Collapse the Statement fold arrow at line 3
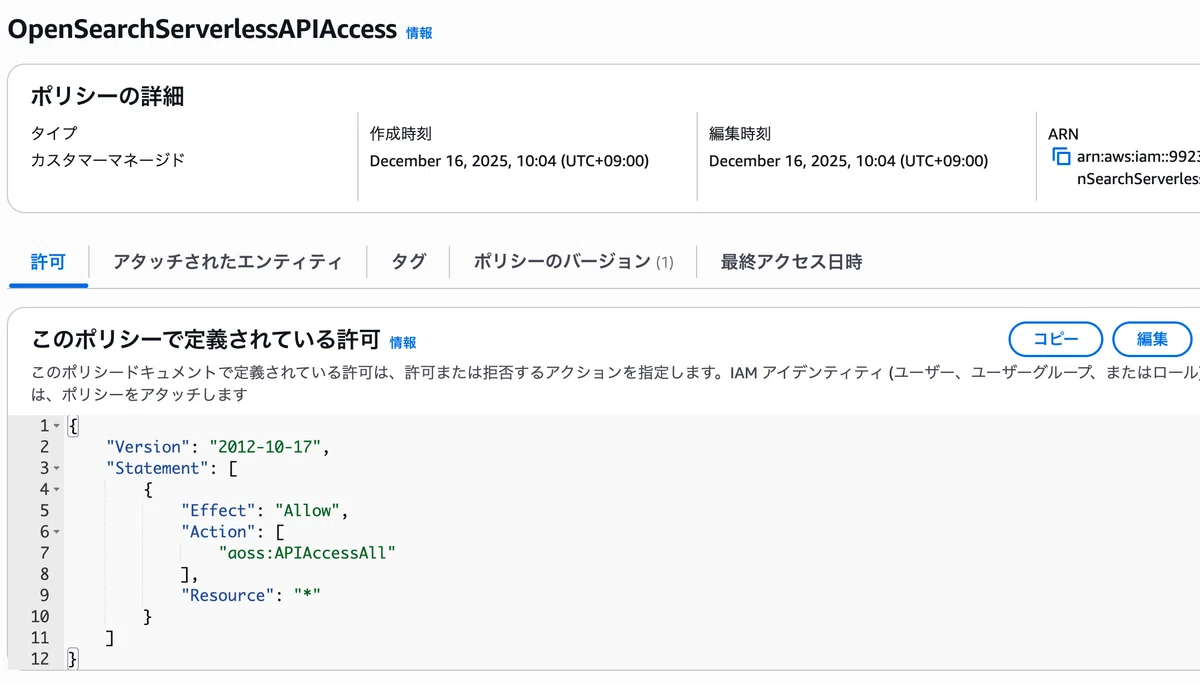The image size is (1200, 683). click(x=57, y=468)
